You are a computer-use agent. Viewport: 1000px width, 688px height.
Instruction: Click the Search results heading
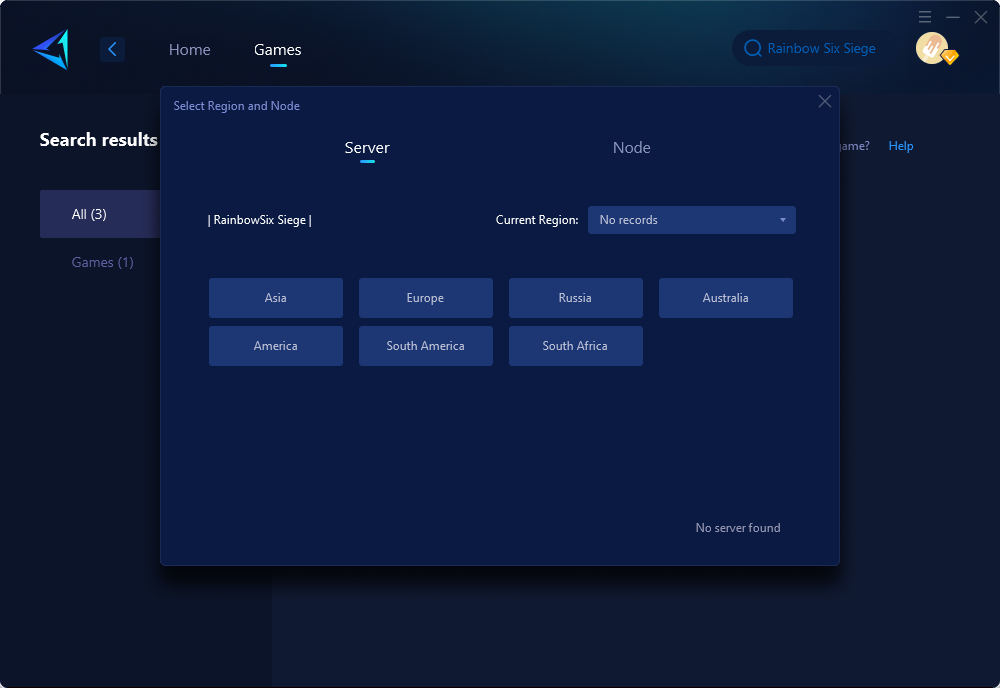coord(98,140)
